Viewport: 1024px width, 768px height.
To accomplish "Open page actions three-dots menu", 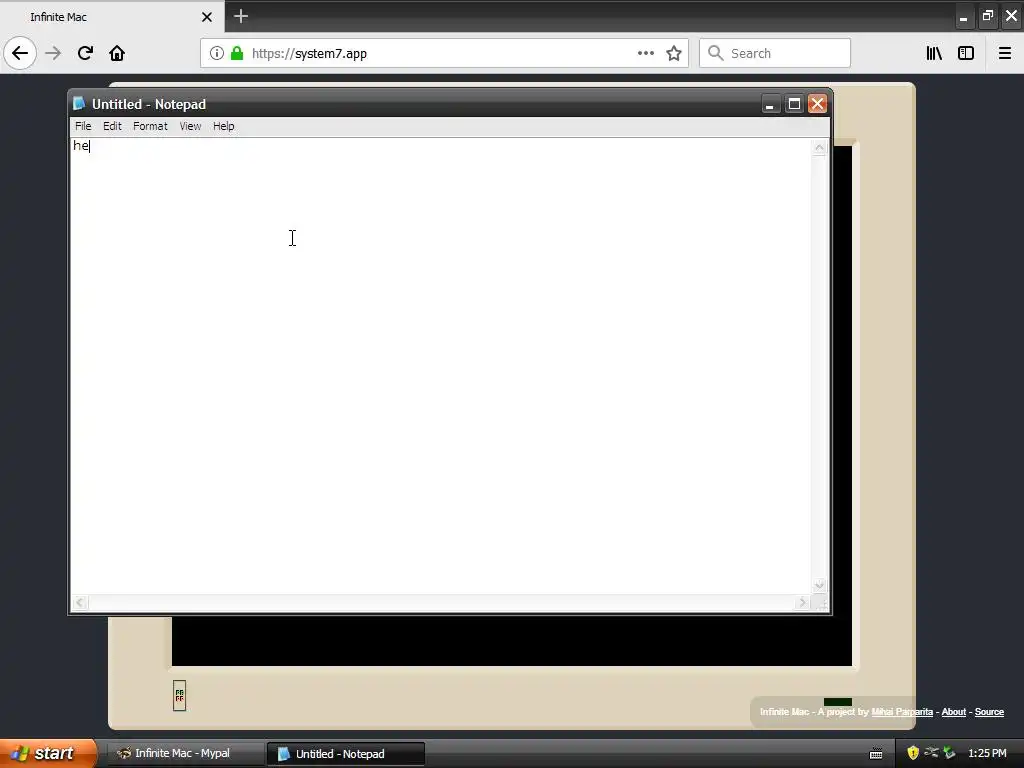I will 645,53.
